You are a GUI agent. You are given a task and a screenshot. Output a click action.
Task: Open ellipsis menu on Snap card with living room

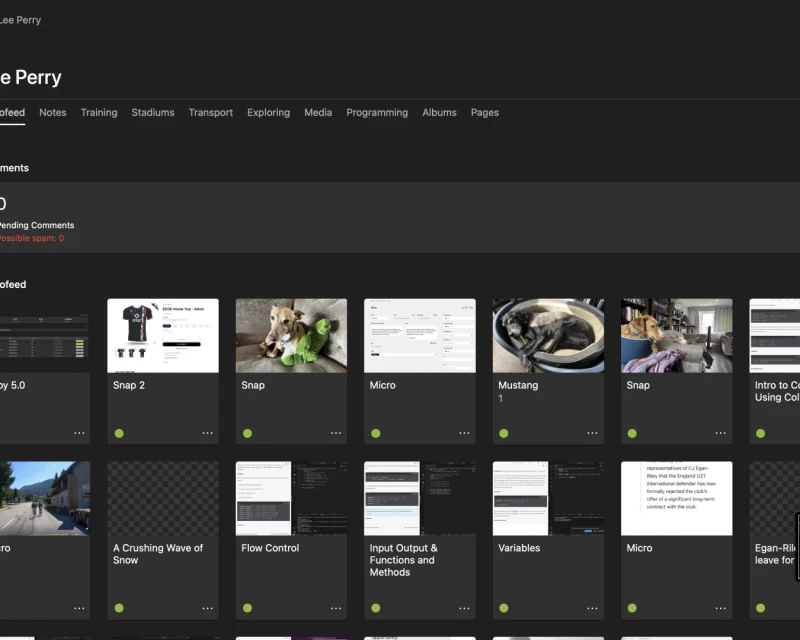[x=720, y=433]
